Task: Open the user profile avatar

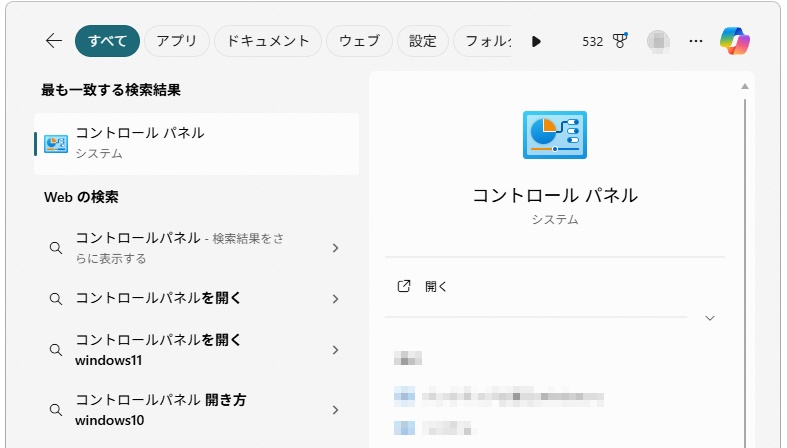Action: (658, 41)
